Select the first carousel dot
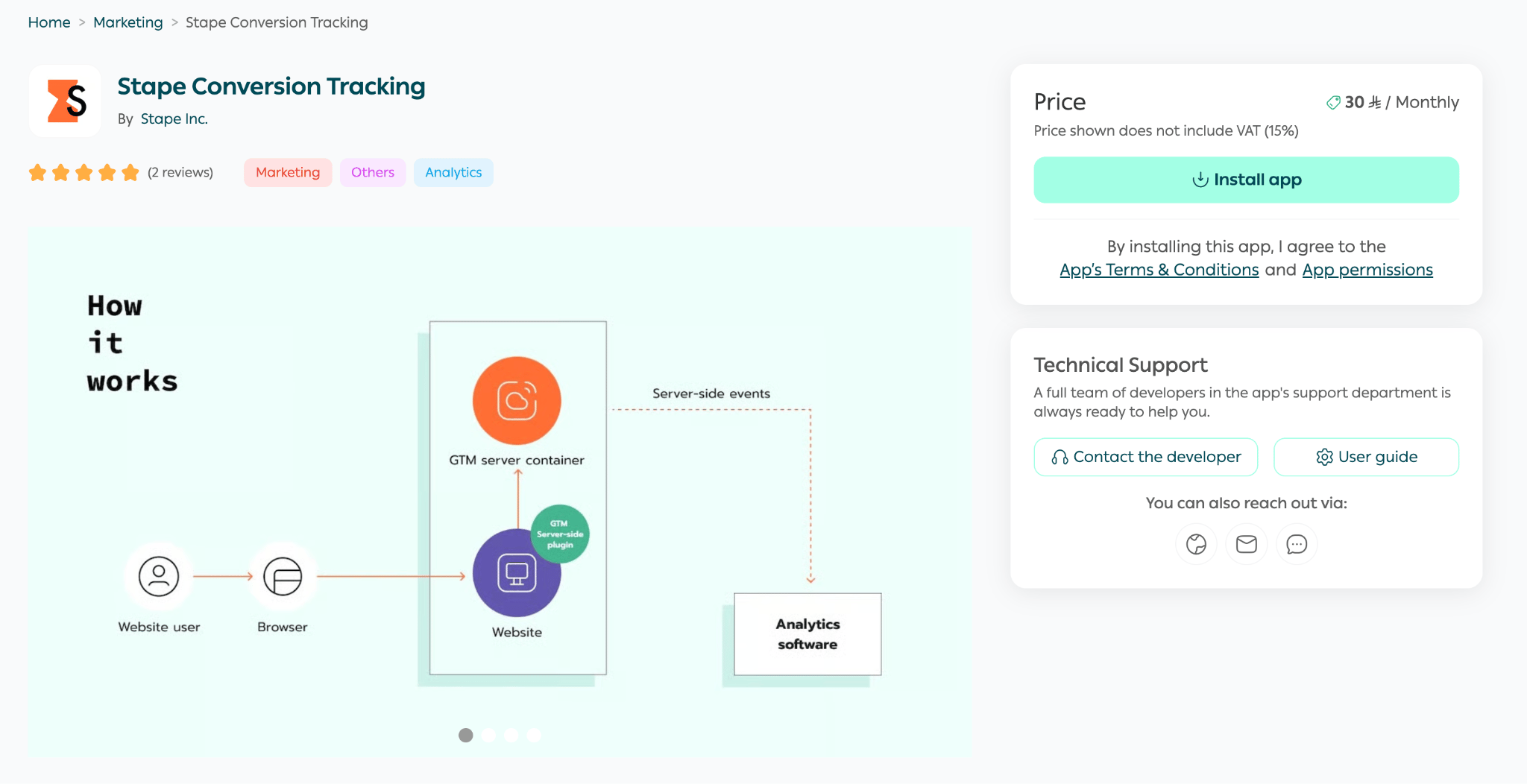 coord(466,736)
